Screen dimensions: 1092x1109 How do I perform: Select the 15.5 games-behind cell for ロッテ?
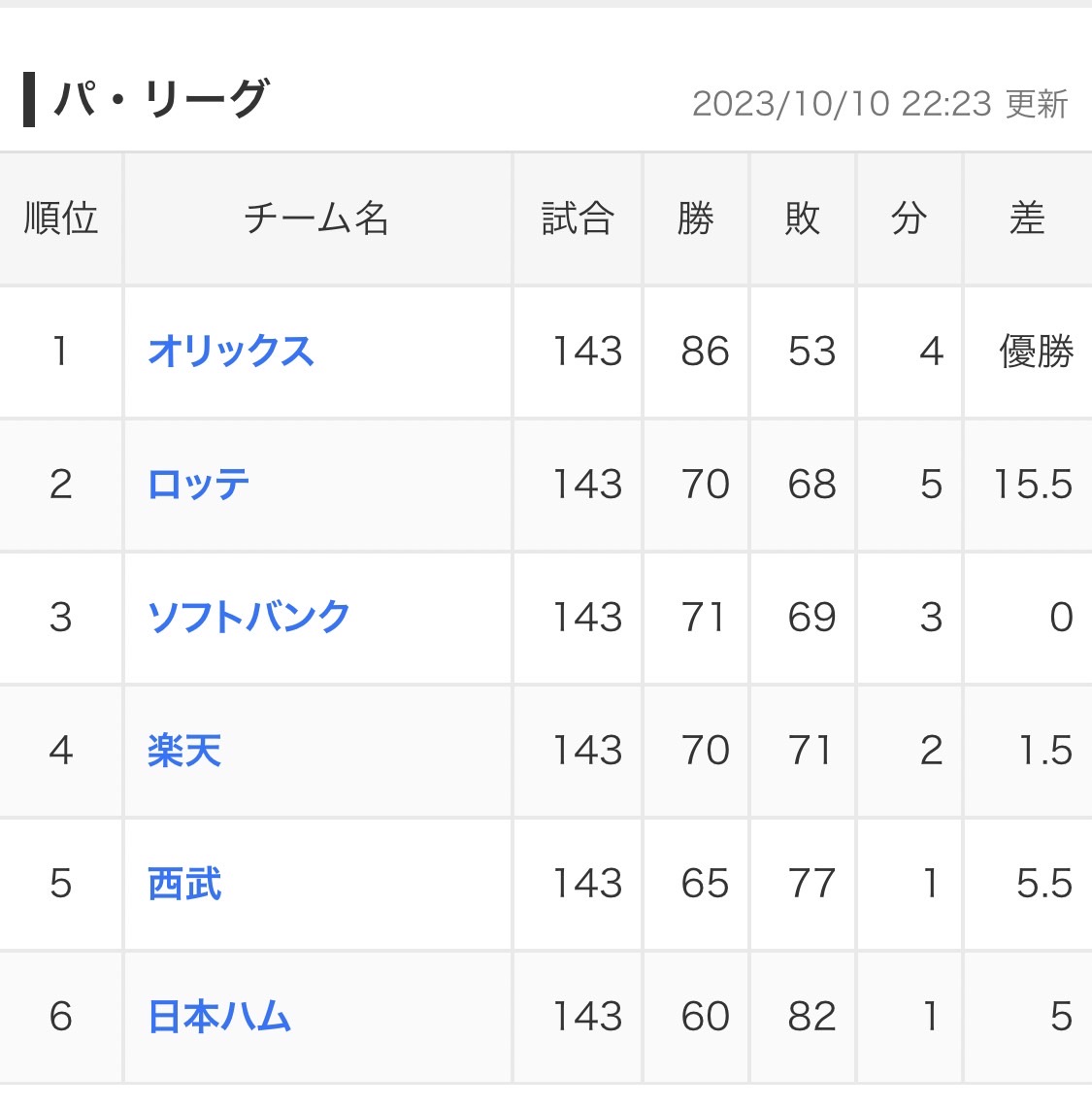click(x=1032, y=485)
